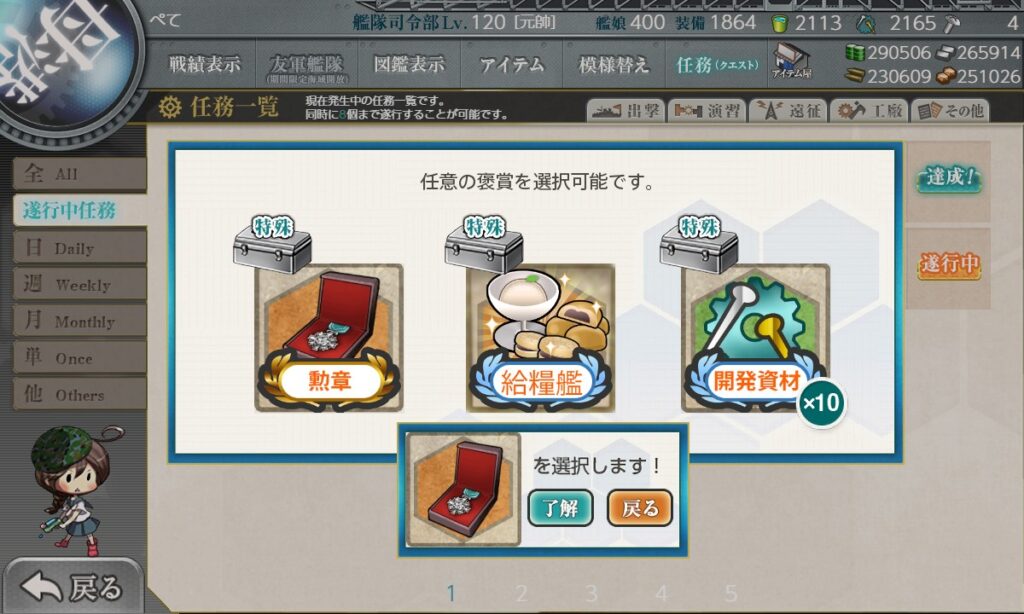Filter quests by 出撃 sortie tab
The width and height of the screenshot is (1024, 614).
626,111
